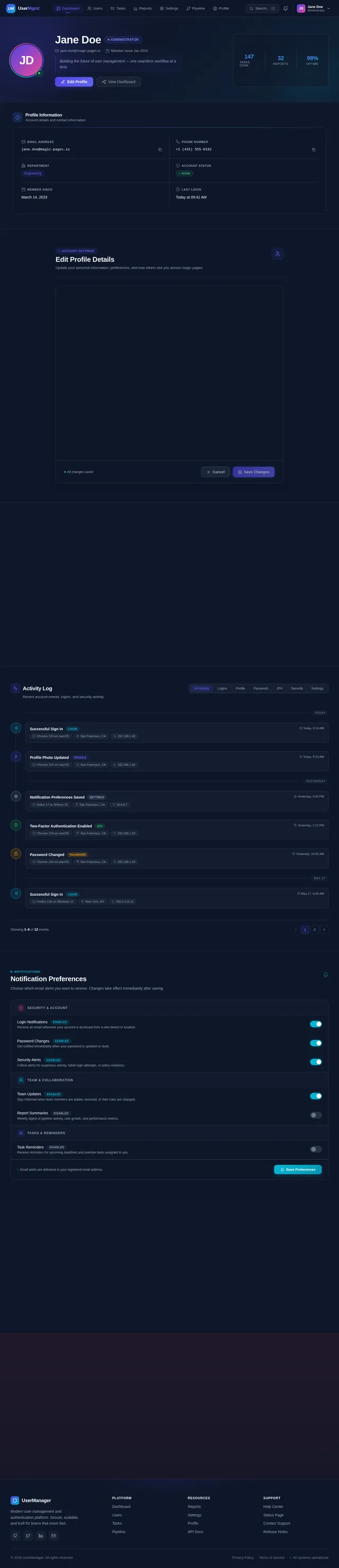Disable the Login Notifications toggle

[316, 1024]
